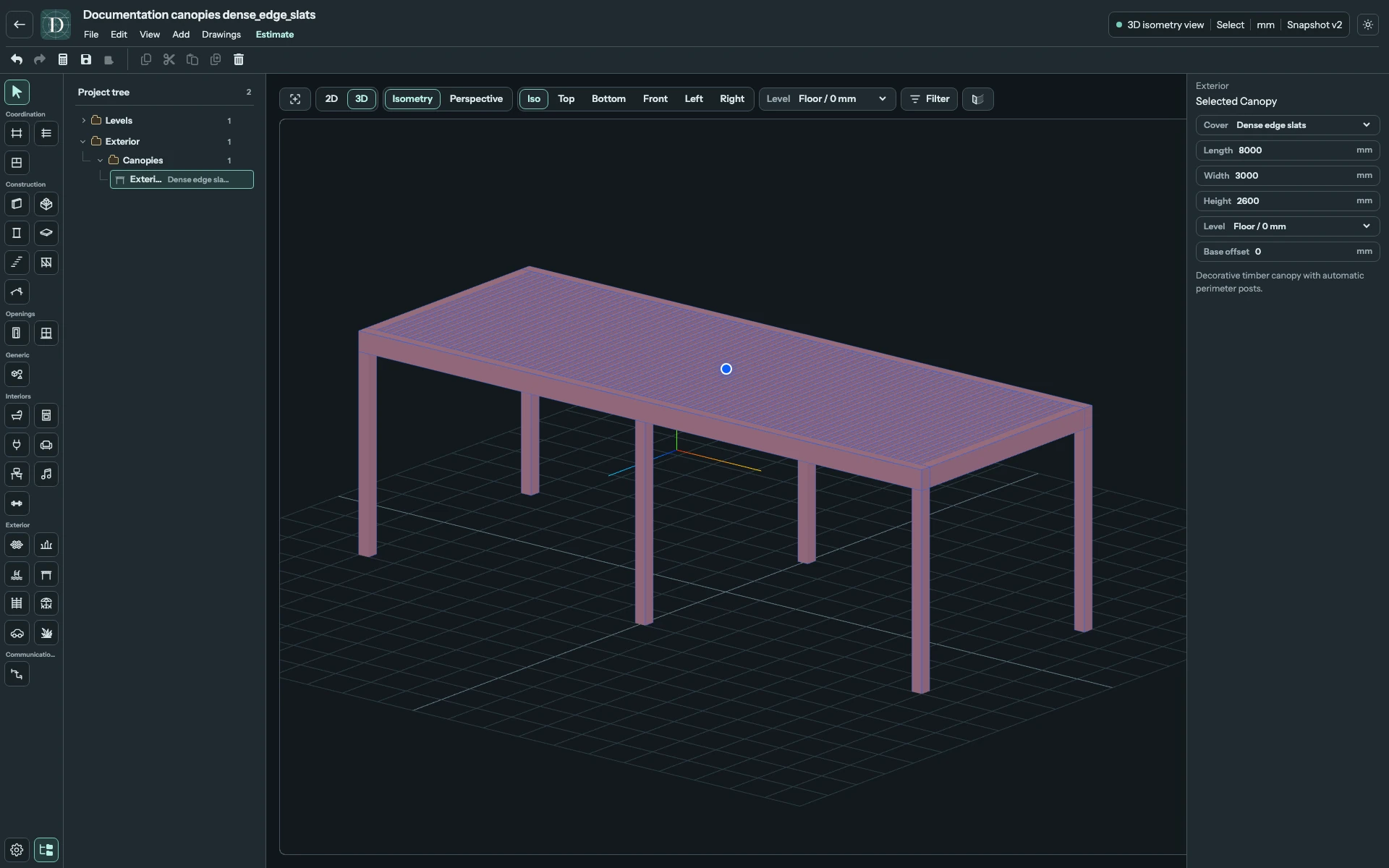This screenshot has width=1389, height=868.
Task: Pick the canopy tool in Exterior
Action: (46, 574)
